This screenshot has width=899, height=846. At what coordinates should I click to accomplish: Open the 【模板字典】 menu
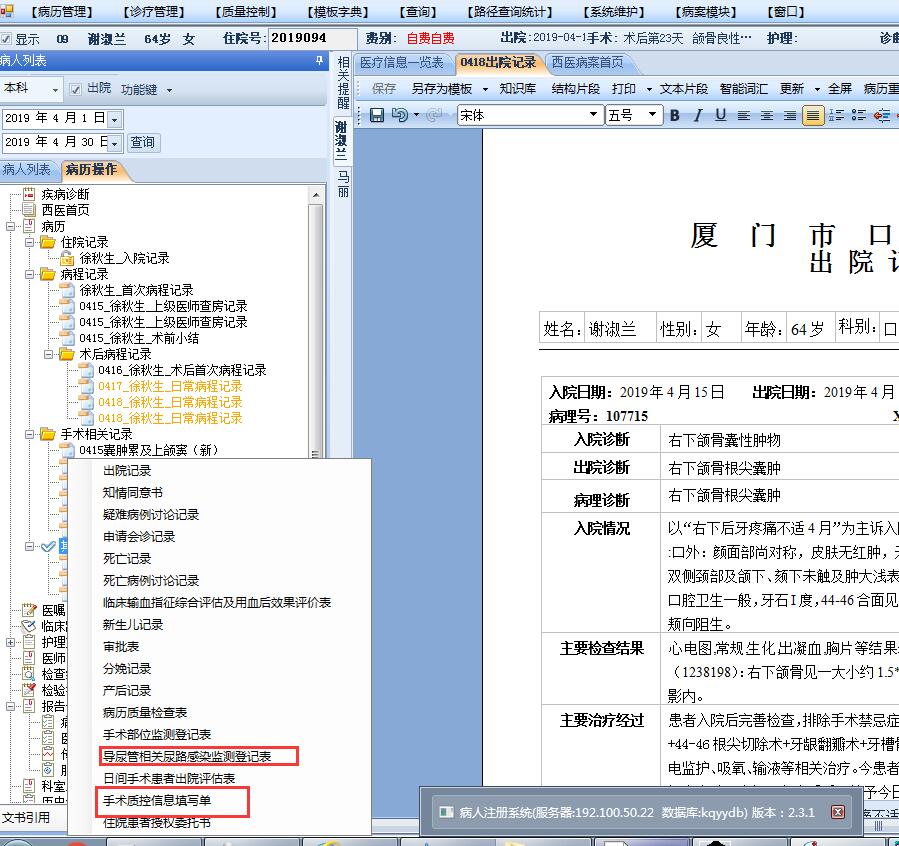338,12
